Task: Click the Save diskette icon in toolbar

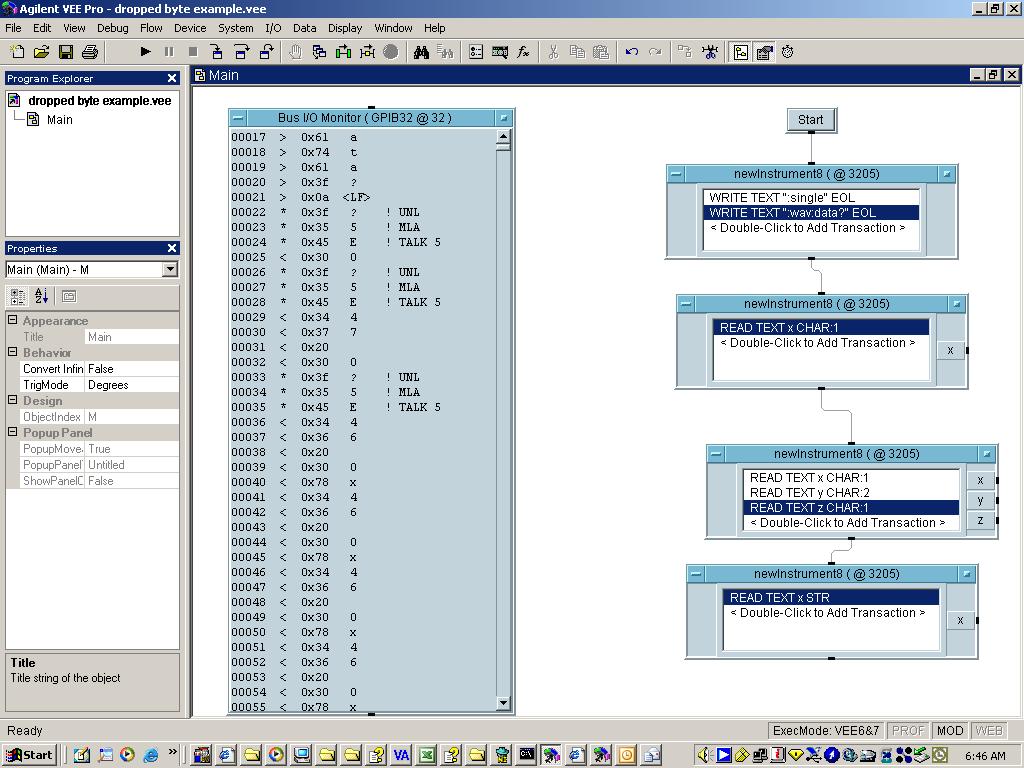Action: (66, 52)
